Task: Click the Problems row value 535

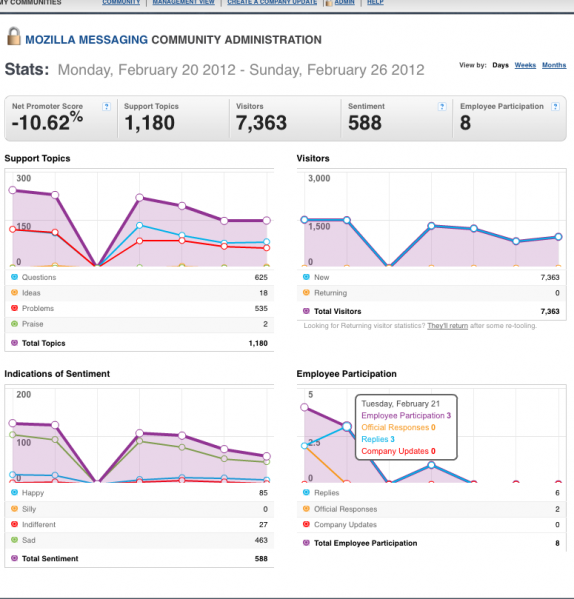Action: click(261, 308)
